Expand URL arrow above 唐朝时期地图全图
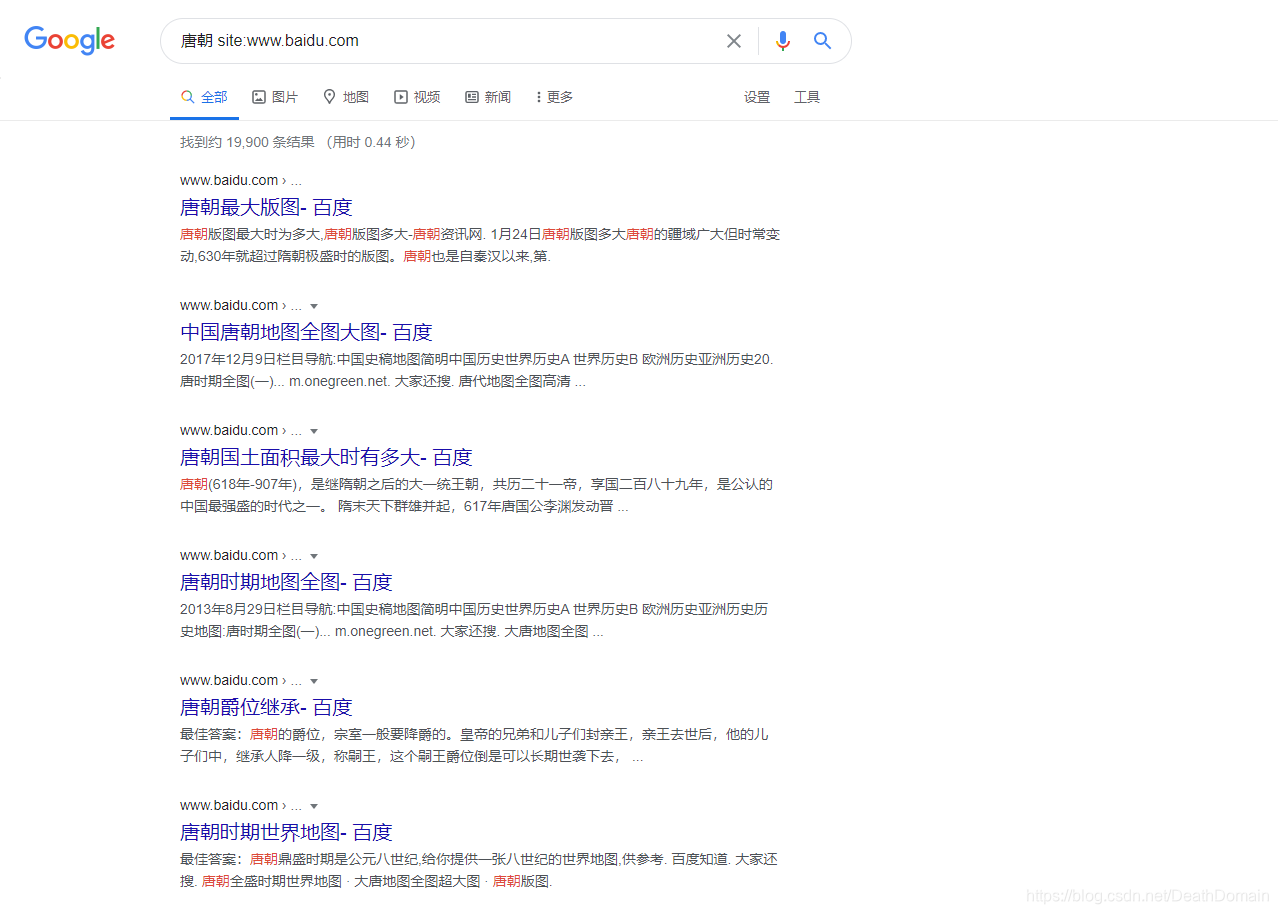The width and height of the screenshot is (1278, 914). click(x=314, y=556)
